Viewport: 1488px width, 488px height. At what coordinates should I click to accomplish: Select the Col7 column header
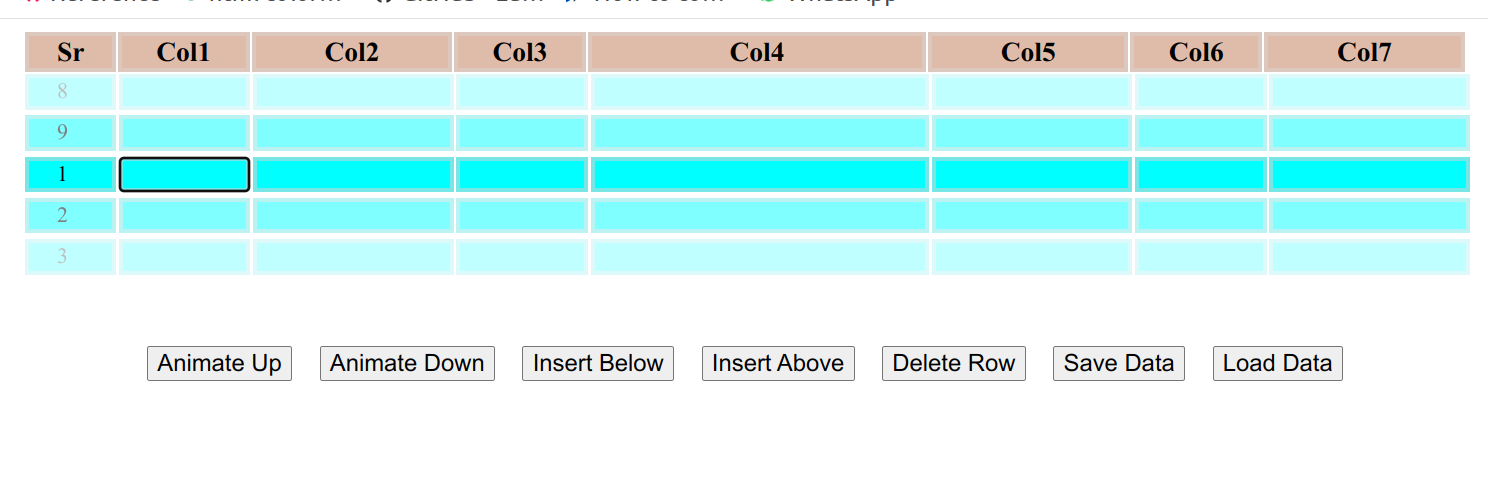coord(1364,52)
